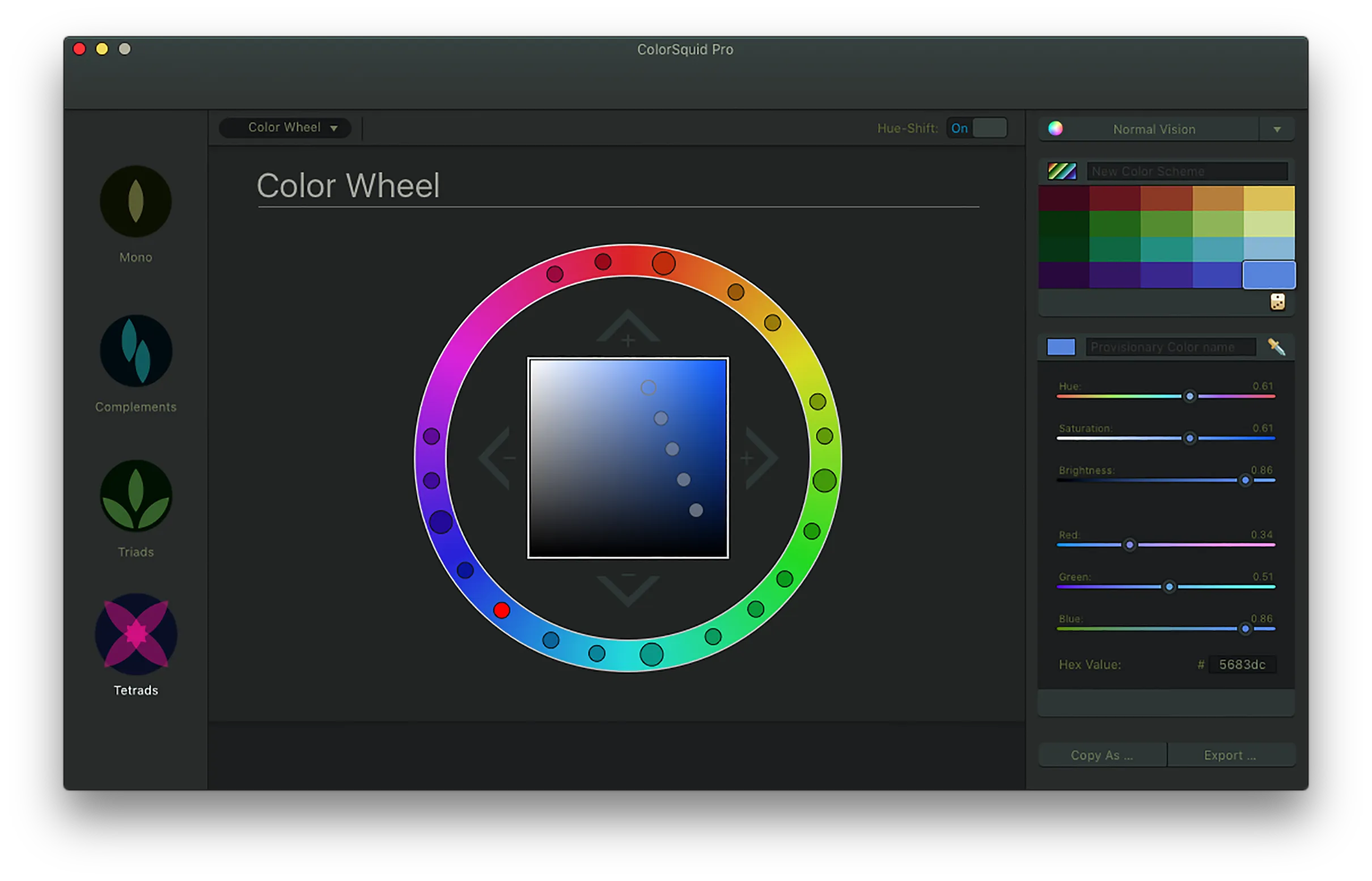Image resolution: width=1372 pixels, height=881 pixels.
Task: Click the Saturation slider handle
Action: [1189, 438]
